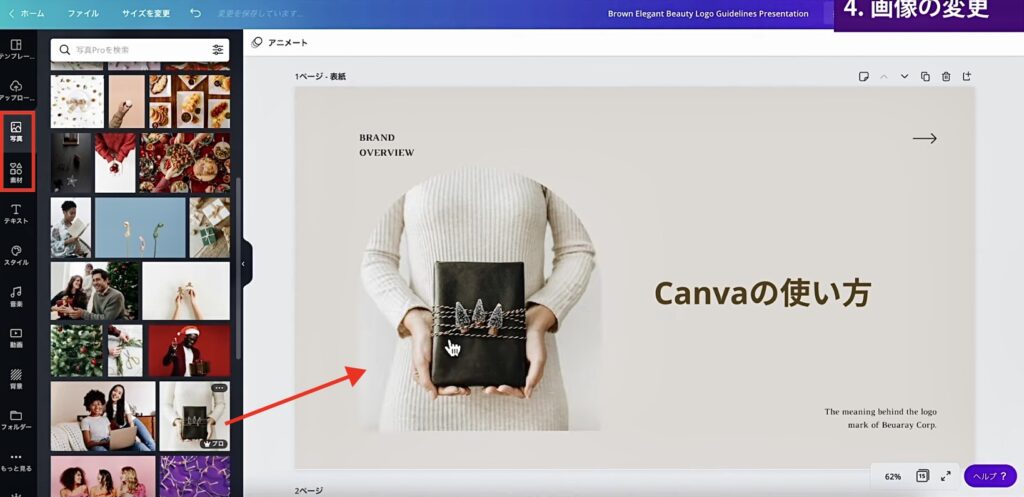Select the 素材 elements sidebar tab
Viewport: 1024px width, 497px height.
pyautogui.click(x=16, y=172)
